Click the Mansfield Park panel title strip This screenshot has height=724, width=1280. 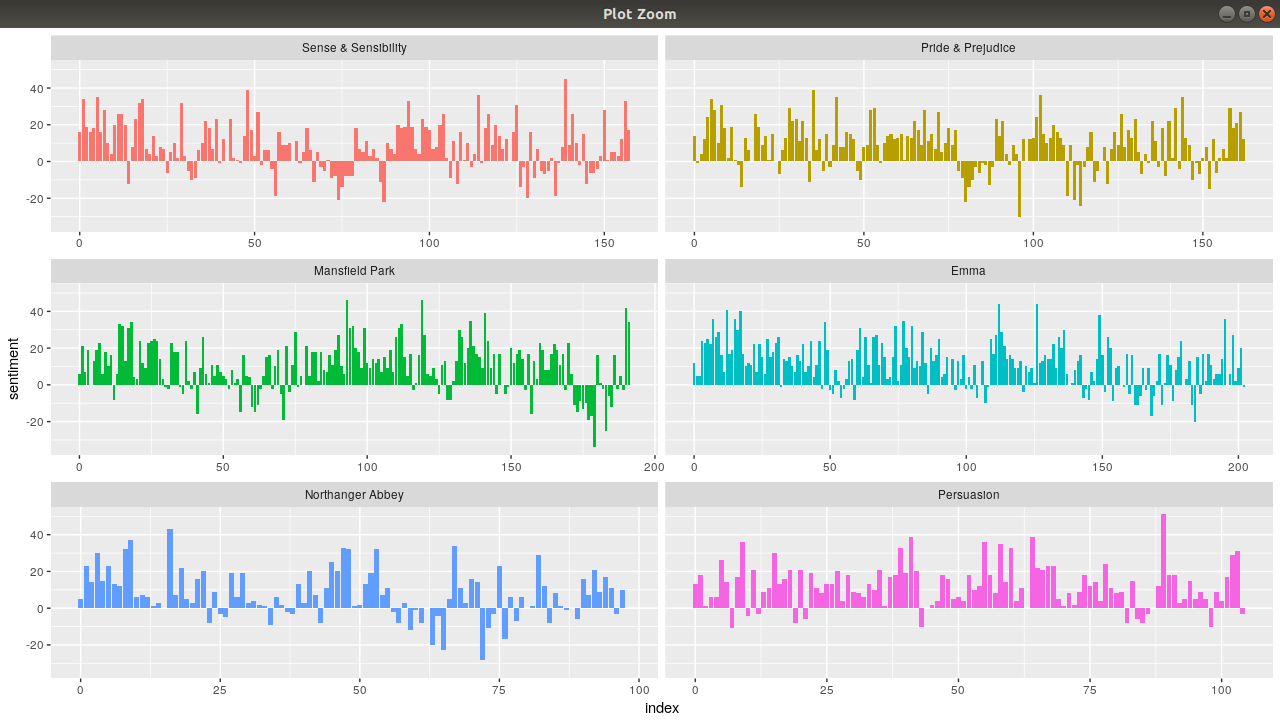[354, 271]
